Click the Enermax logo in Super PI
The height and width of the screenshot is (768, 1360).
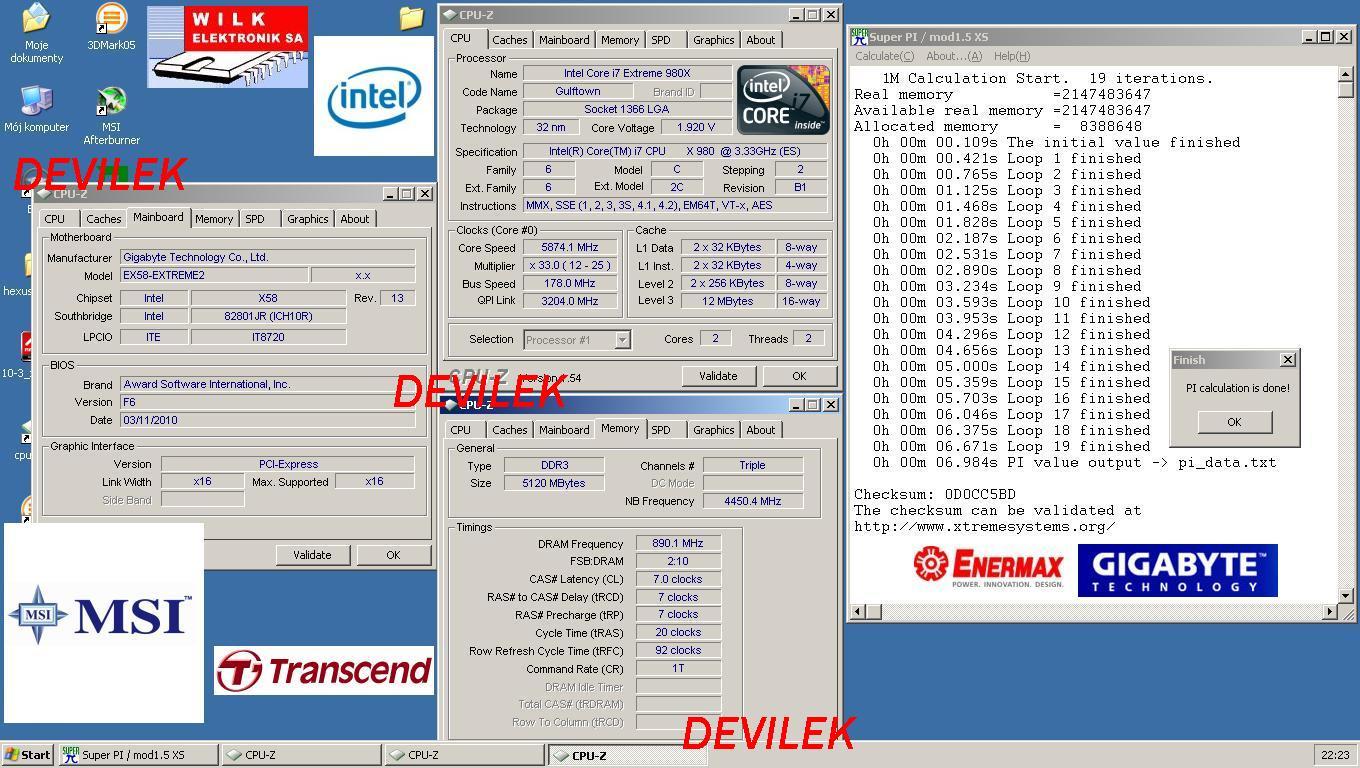point(988,567)
